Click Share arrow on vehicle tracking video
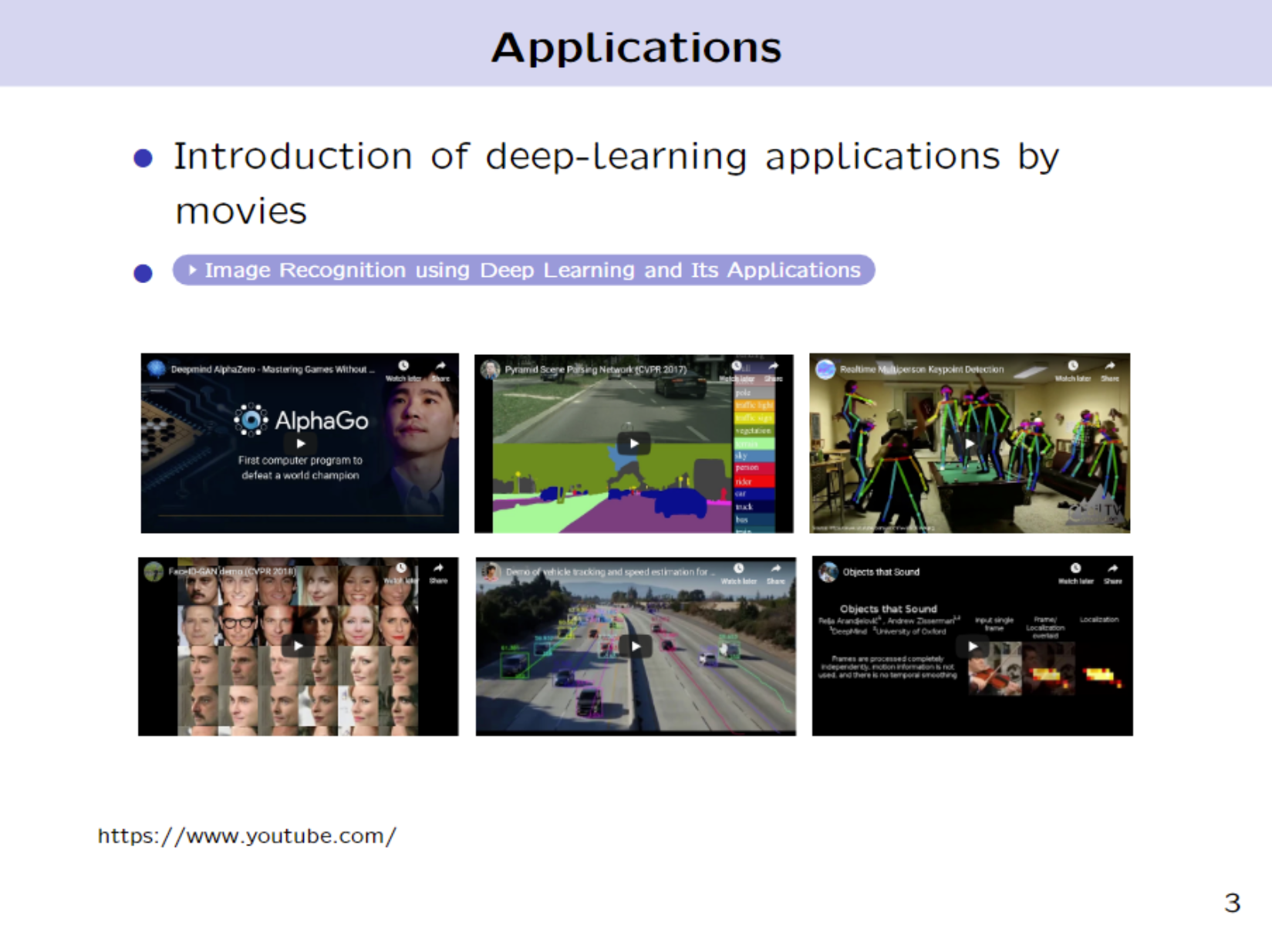 [x=776, y=569]
